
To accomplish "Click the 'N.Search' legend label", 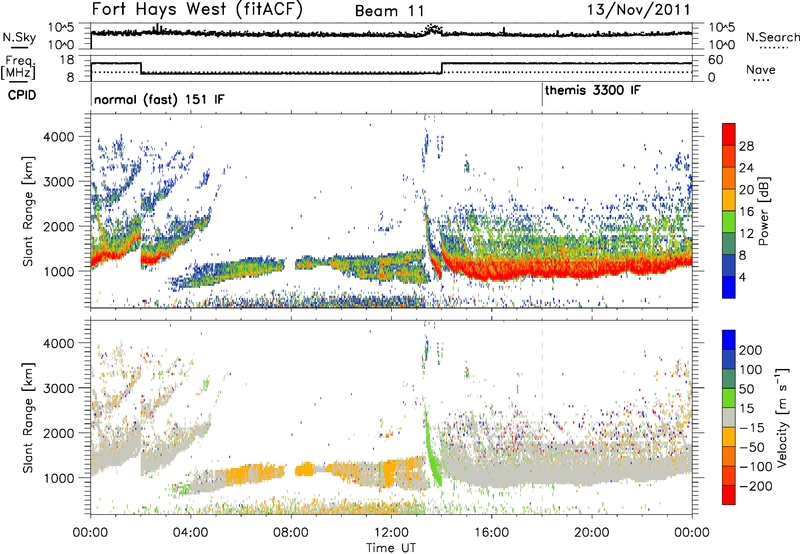I will pos(772,37).
